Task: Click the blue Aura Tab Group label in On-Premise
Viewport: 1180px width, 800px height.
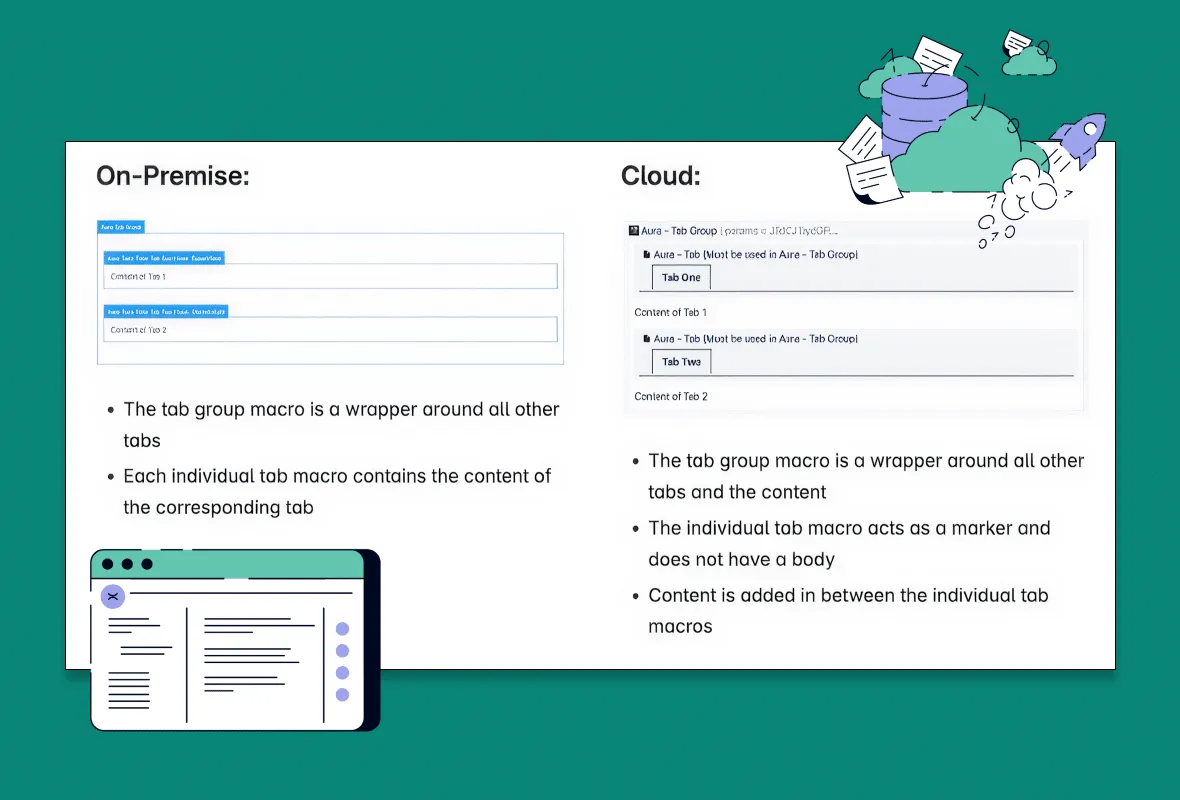Action: coord(122,227)
